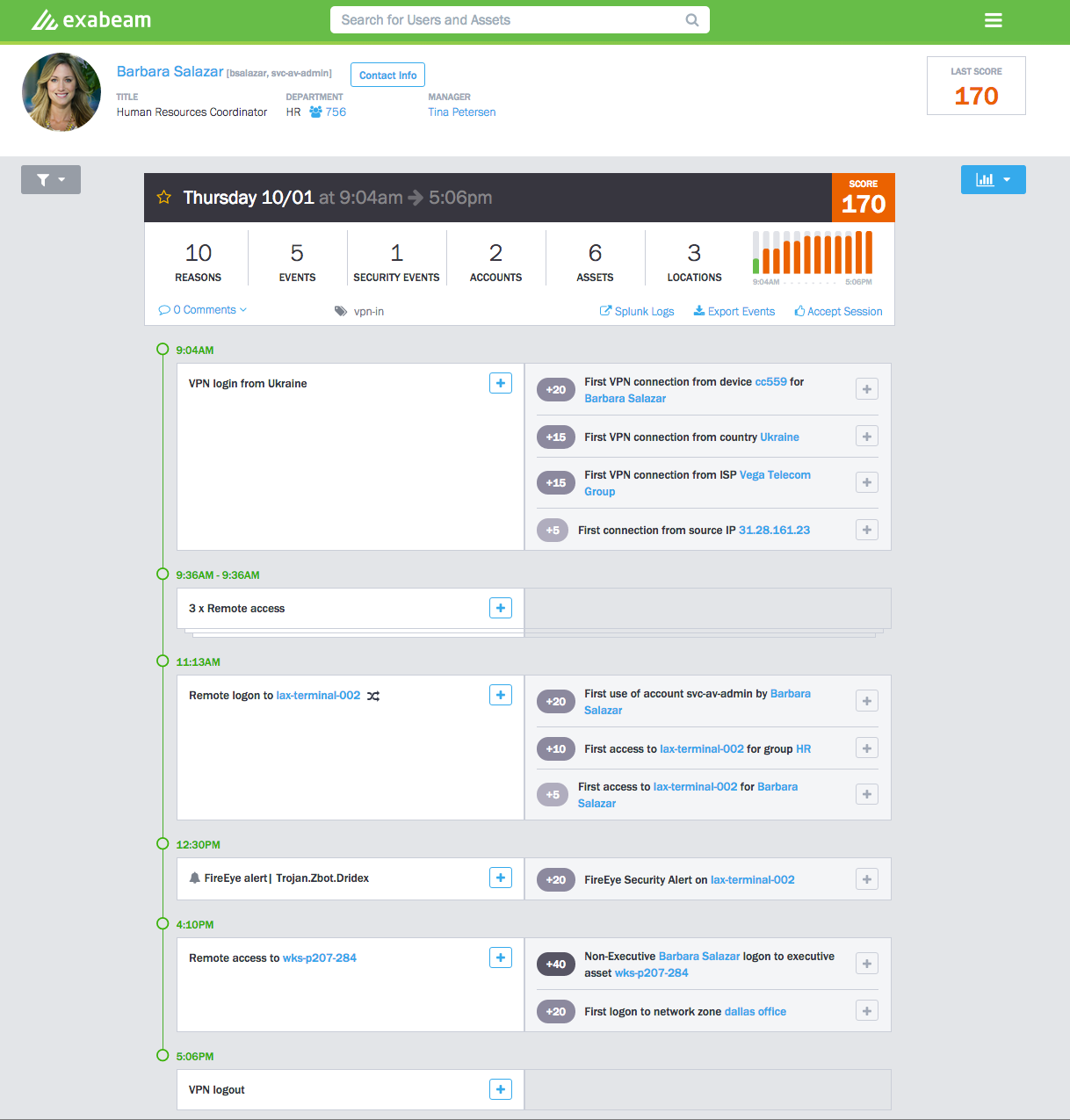Select the 3 Locations tab

pyautogui.click(x=695, y=262)
